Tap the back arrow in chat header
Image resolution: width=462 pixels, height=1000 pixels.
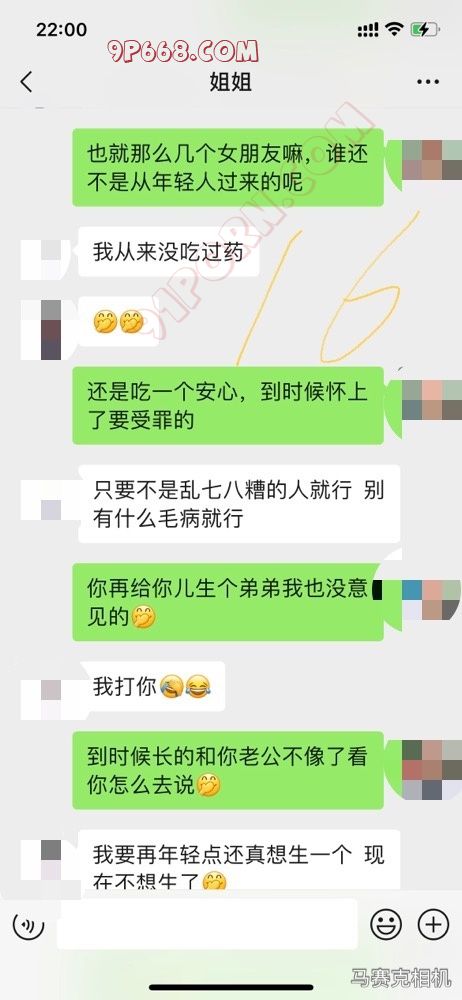[26, 82]
